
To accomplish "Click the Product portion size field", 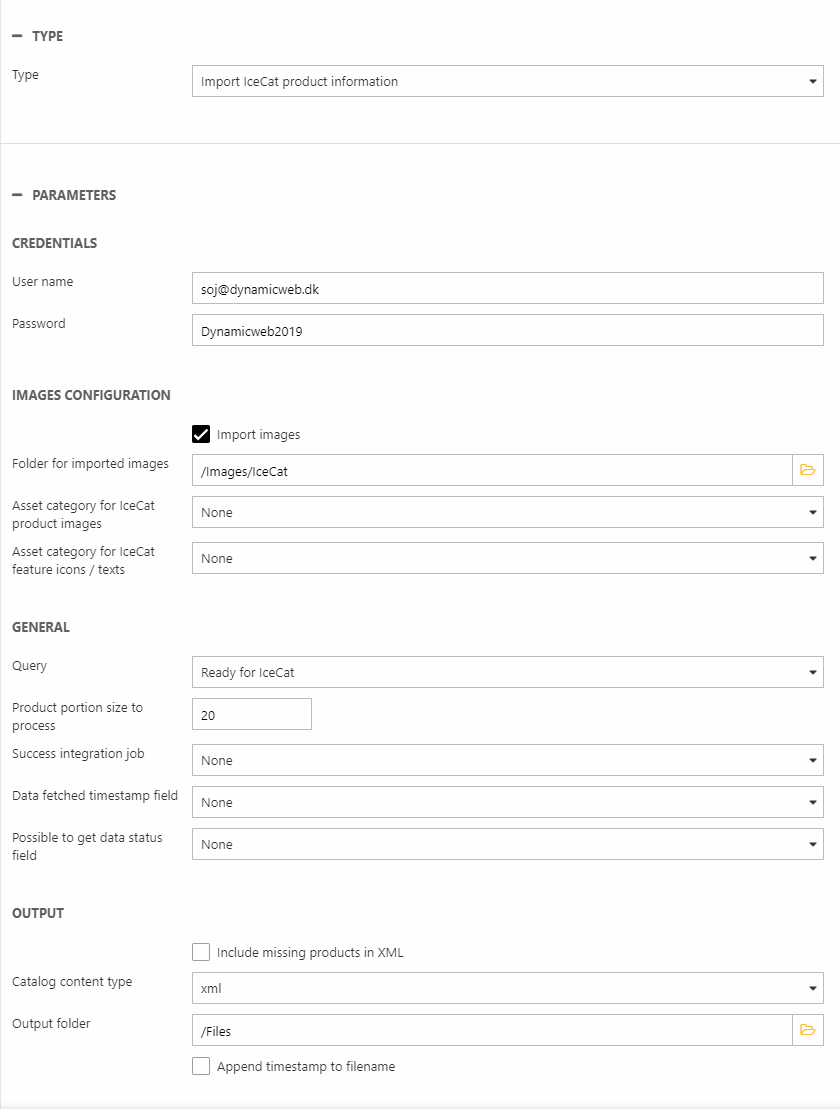I will coord(252,714).
